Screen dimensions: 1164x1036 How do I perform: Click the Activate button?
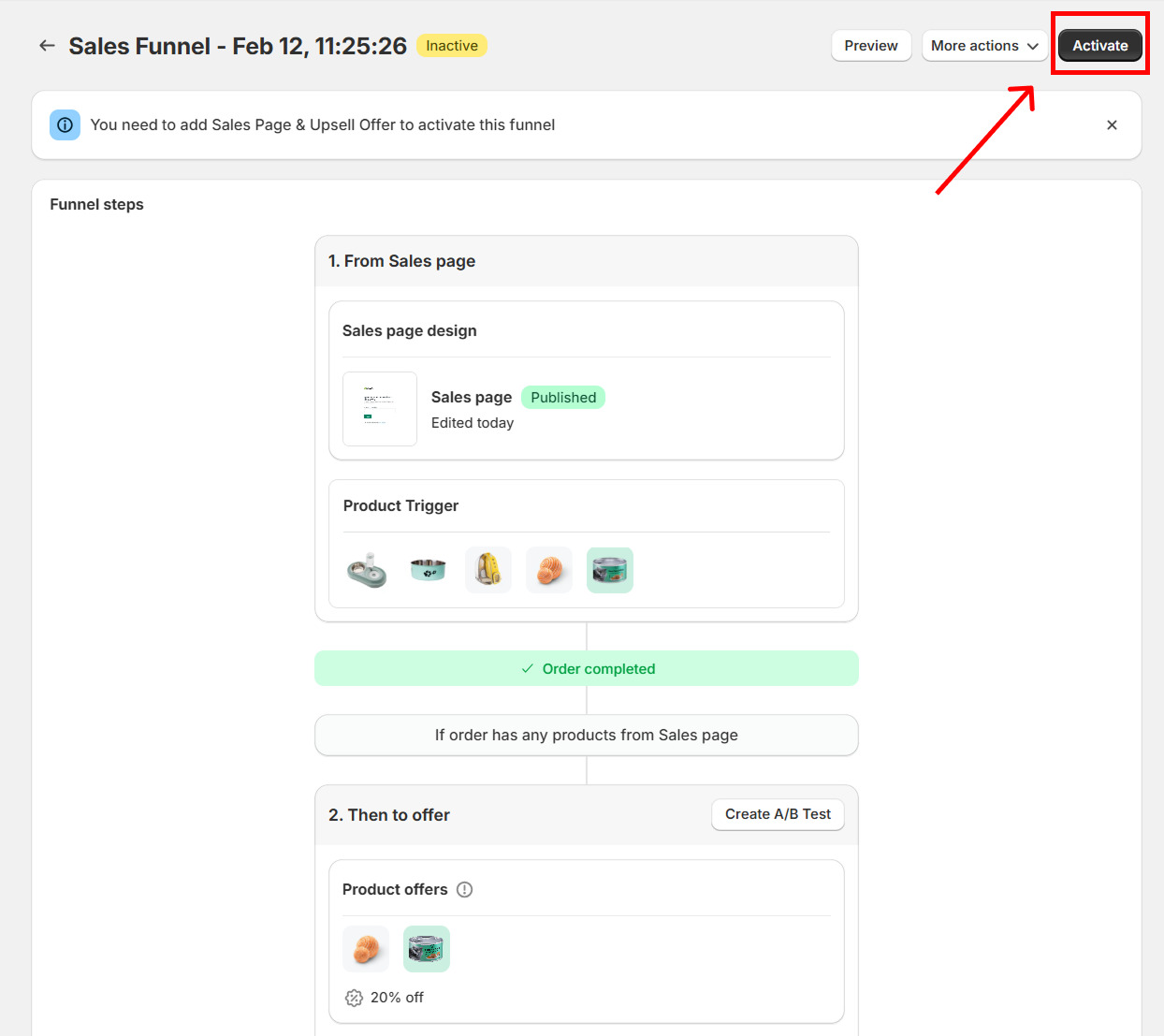point(1099,44)
